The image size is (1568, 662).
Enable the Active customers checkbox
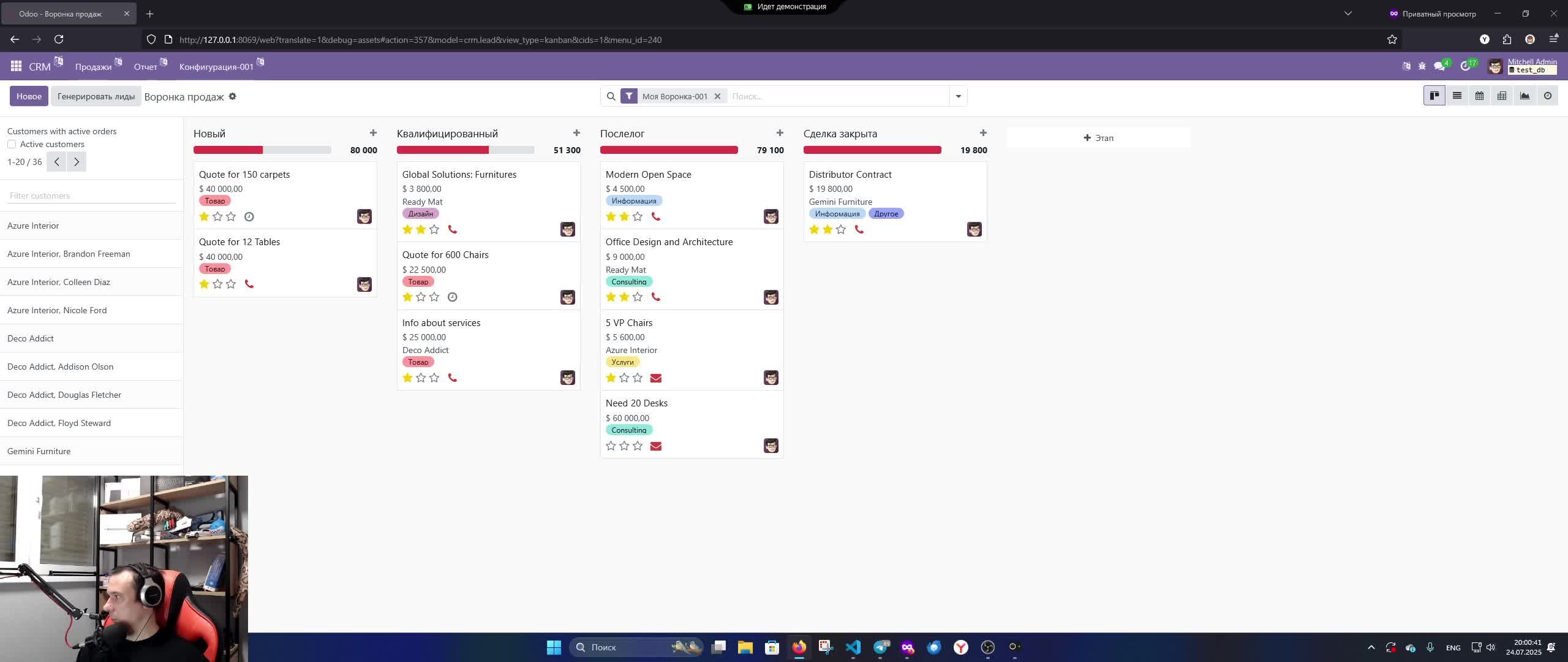click(12, 144)
